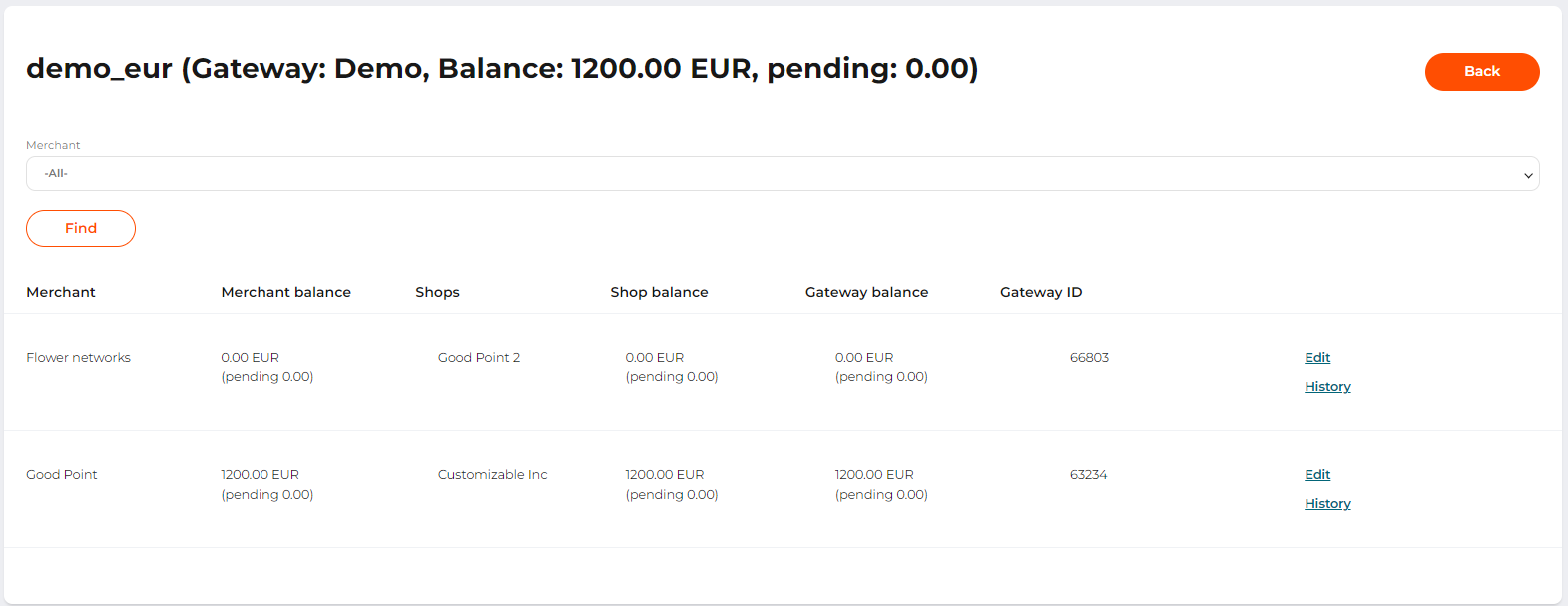
Task: Click the Merchant balance column header
Action: 285,293
